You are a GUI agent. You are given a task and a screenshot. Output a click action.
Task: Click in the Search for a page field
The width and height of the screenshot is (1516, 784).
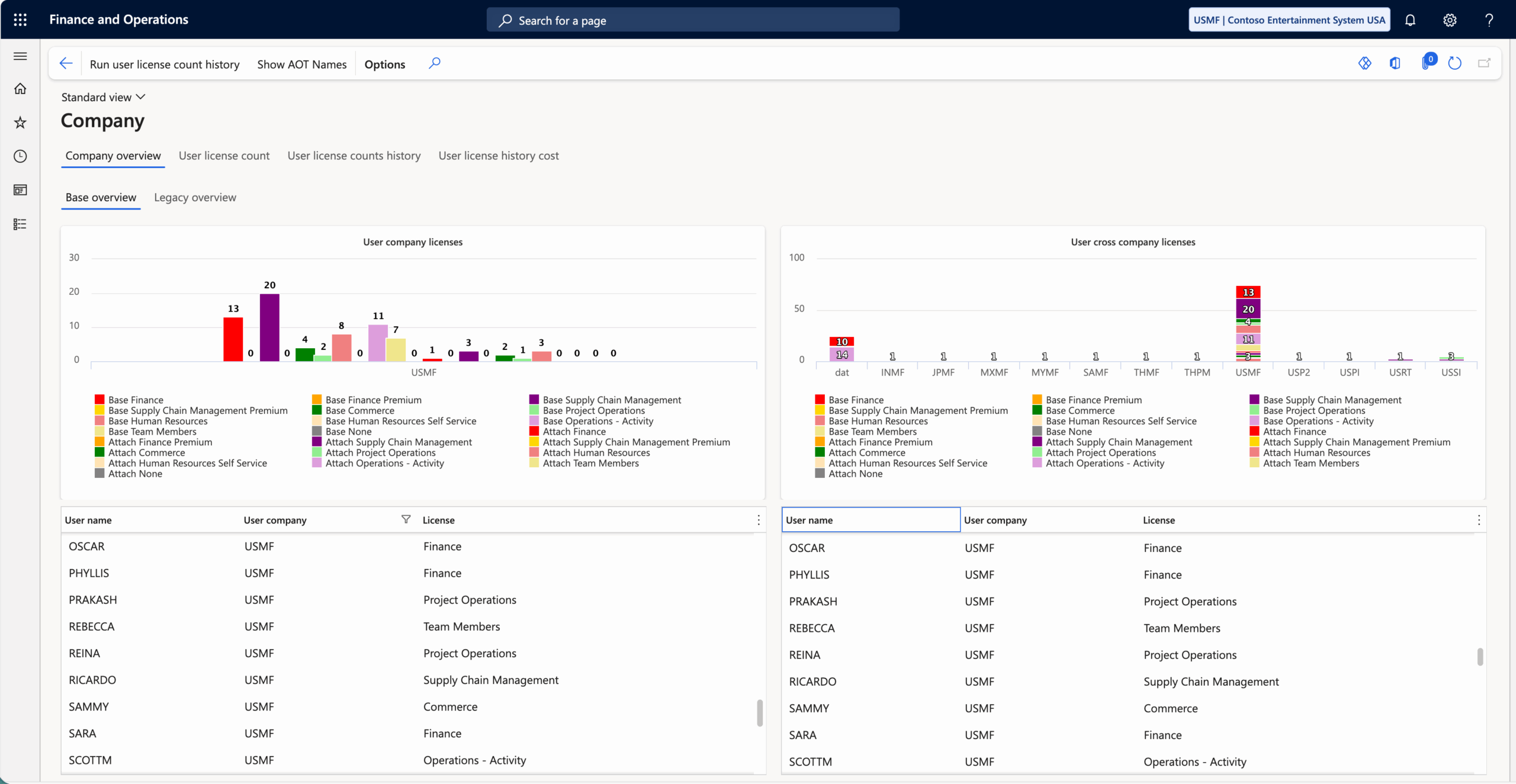693,20
